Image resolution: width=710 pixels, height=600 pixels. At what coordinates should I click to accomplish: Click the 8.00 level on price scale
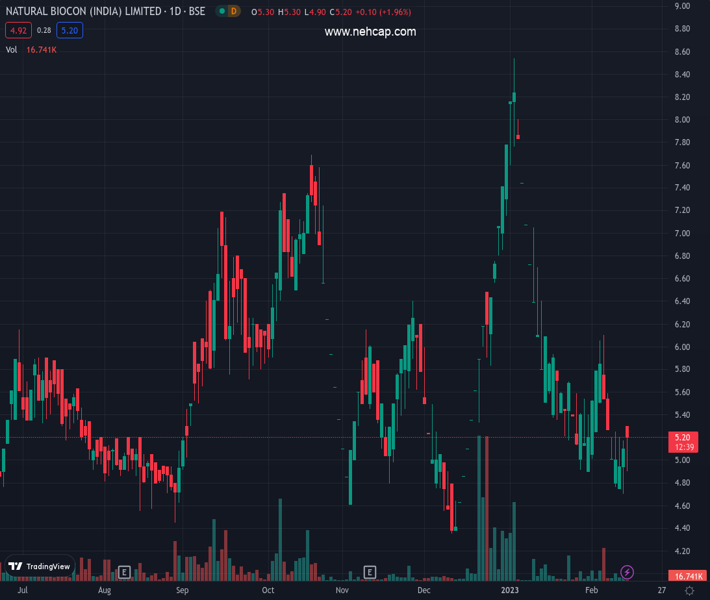click(683, 120)
